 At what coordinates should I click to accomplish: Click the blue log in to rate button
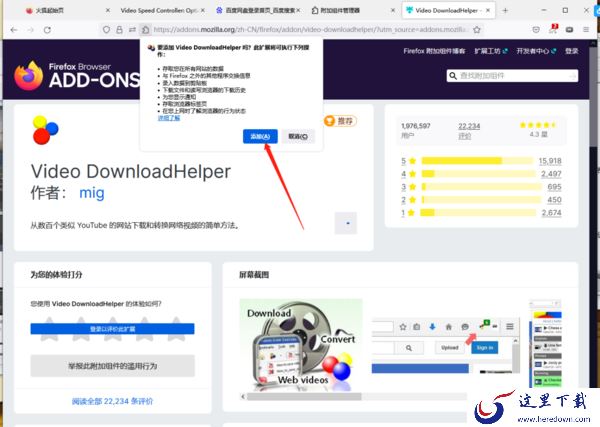click(x=112, y=329)
